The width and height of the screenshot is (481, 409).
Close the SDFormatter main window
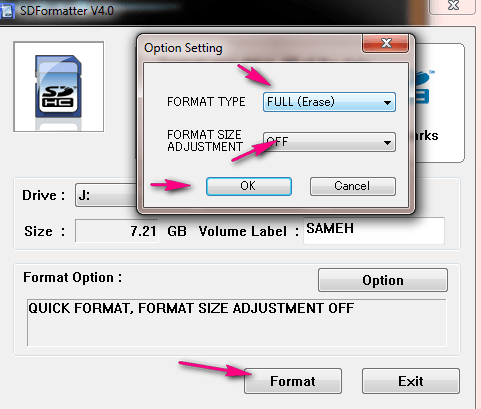tap(453, 6)
